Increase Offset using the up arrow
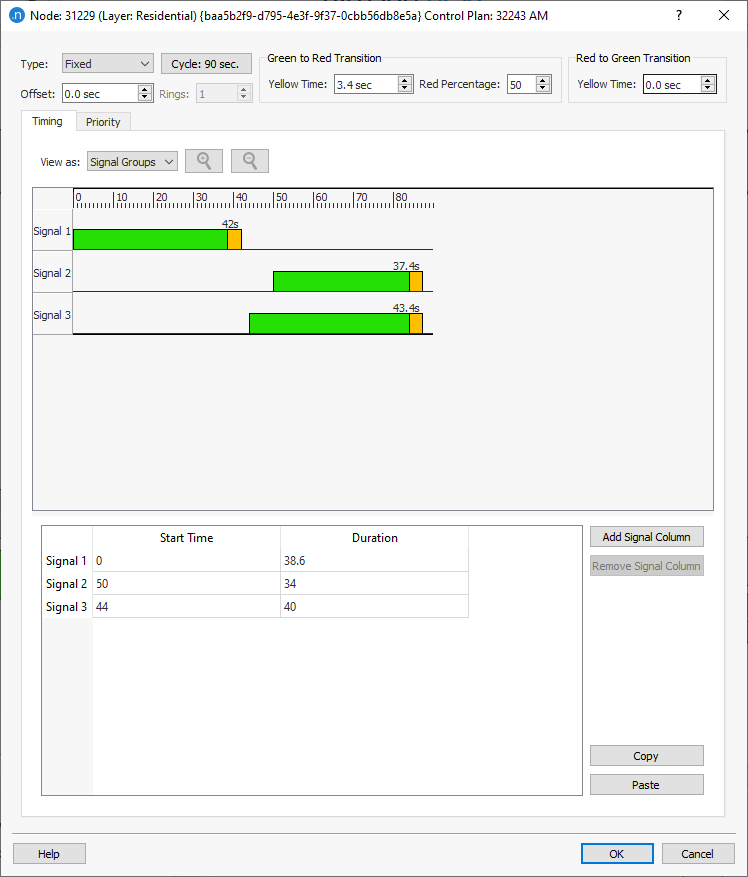The height and width of the screenshot is (877, 748). pos(145,89)
